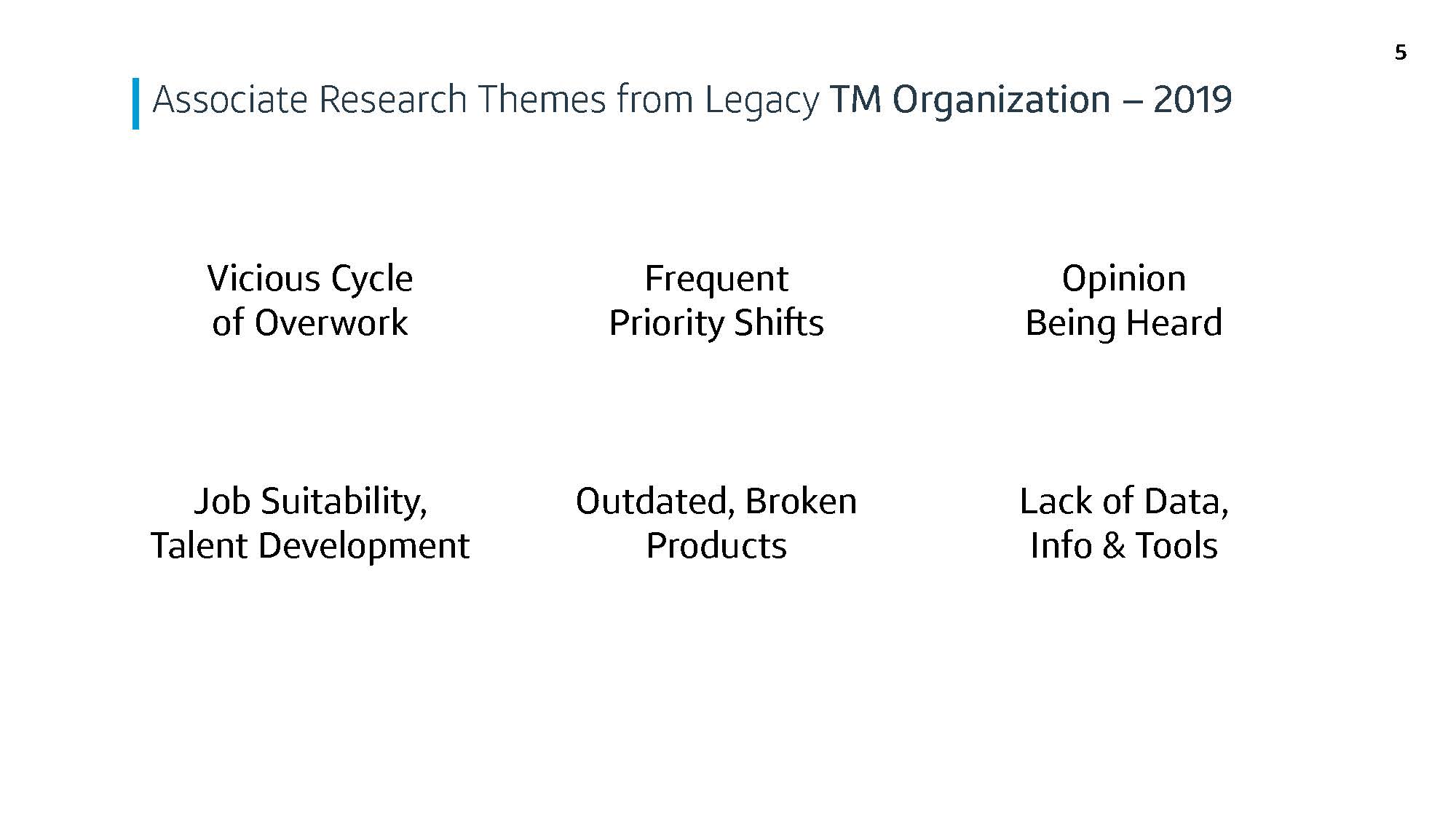Screen dimensions: 1456x819
Task: Click the "Priority Shifts" text line
Action: pyautogui.click(x=716, y=324)
